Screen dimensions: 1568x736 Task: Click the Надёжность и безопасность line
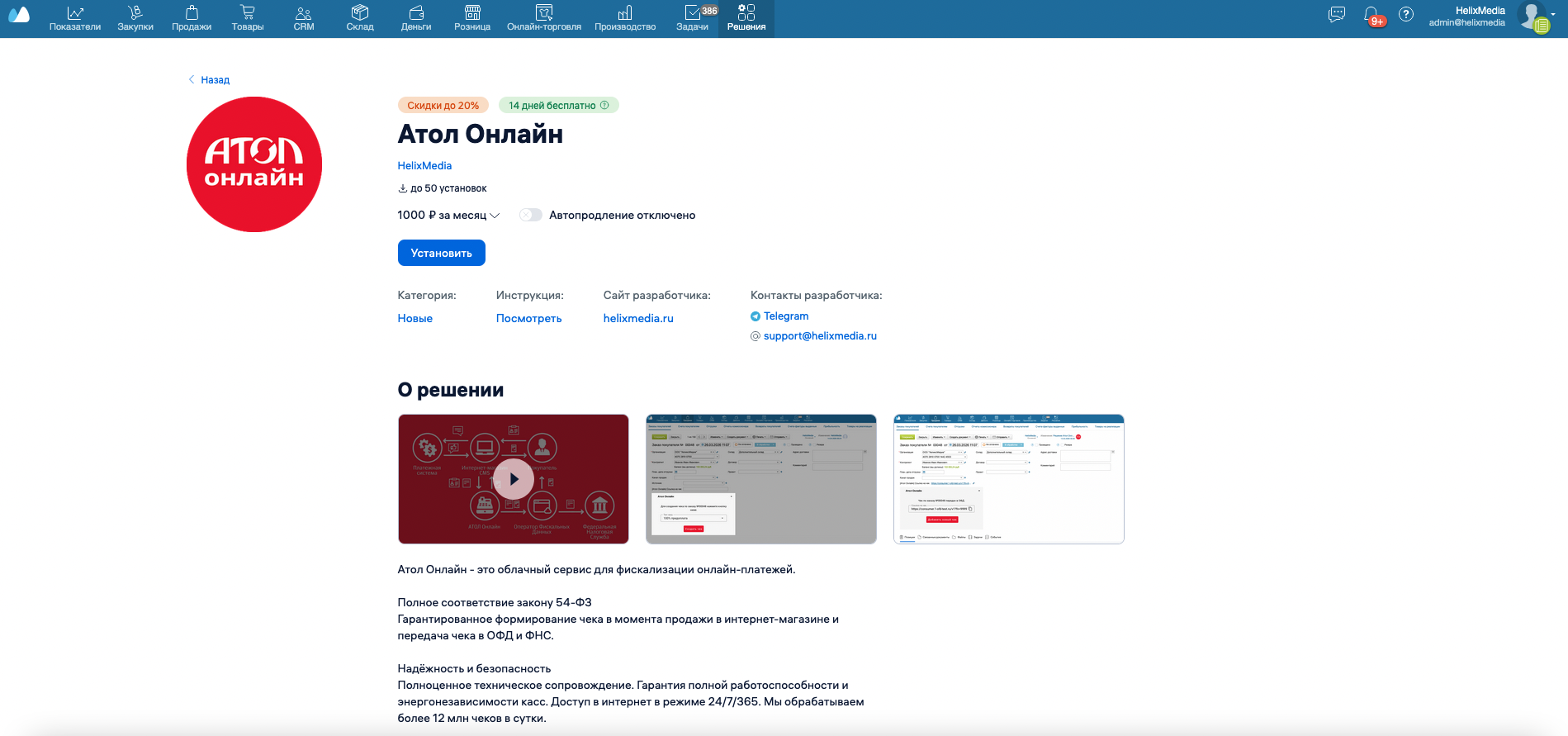click(x=474, y=669)
